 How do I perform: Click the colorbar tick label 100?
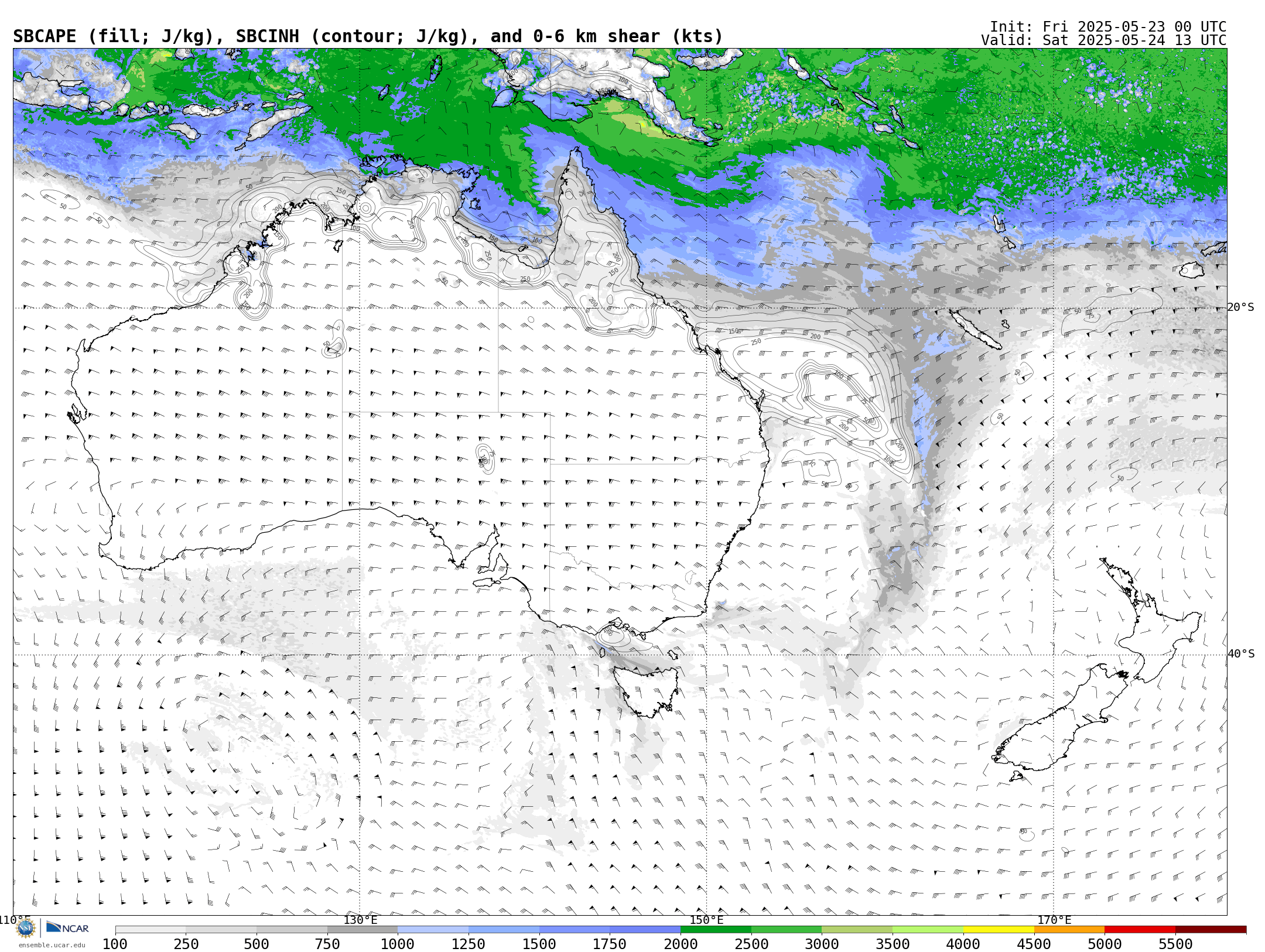pyautogui.click(x=115, y=944)
